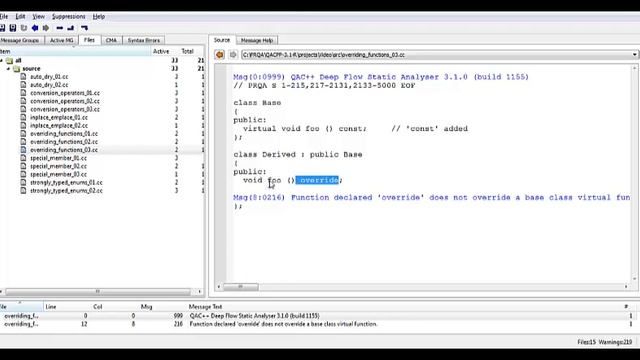640x360 pixels.
Task: Open the file path dropdown
Action: tap(635, 55)
